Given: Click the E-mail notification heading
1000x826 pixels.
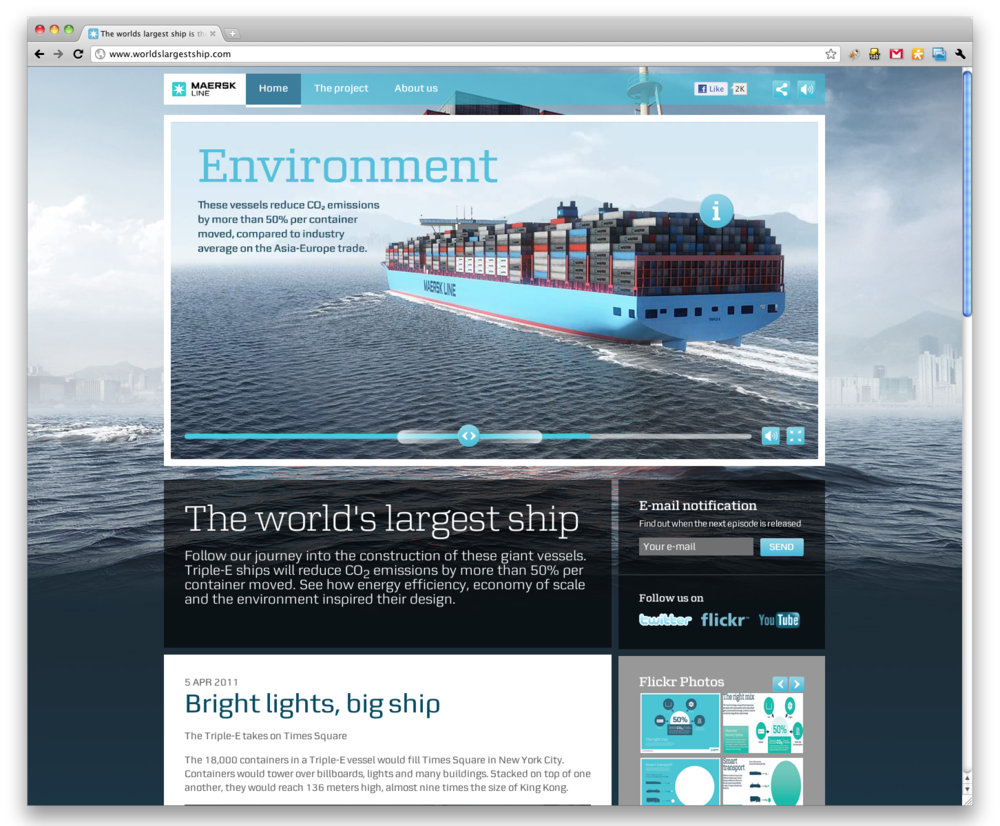Looking at the screenshot, I should click(698, 506).
